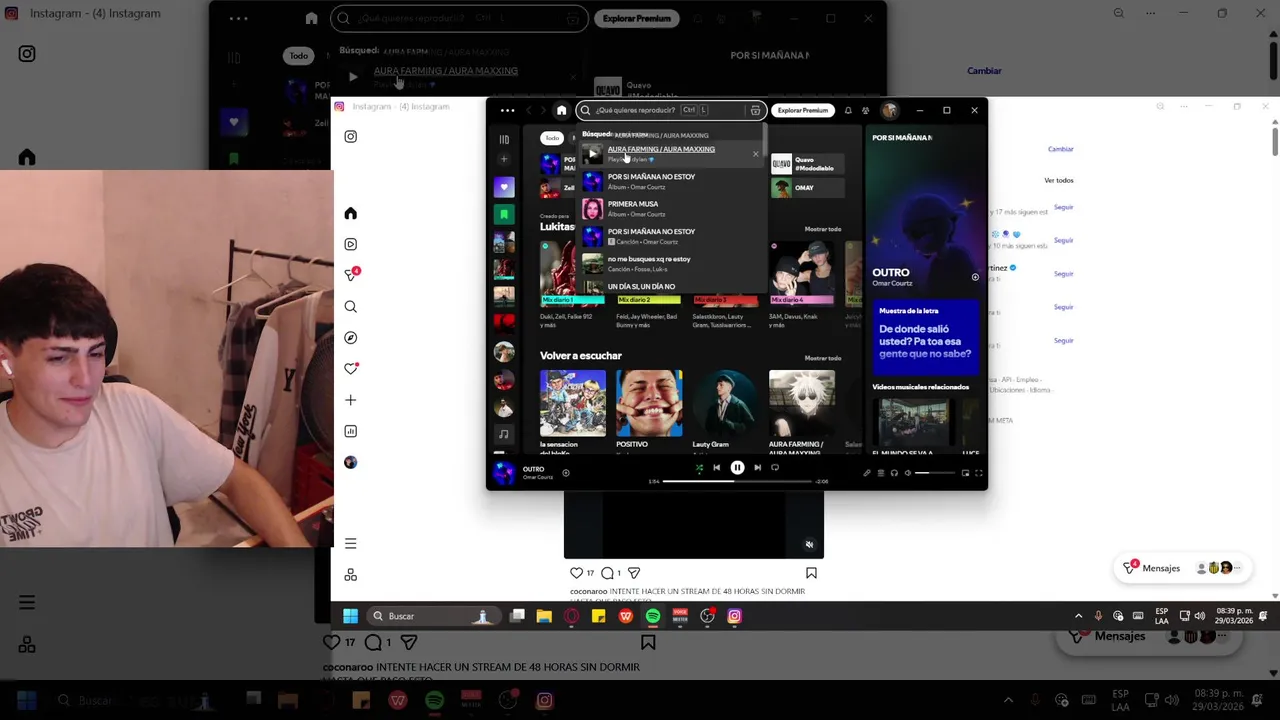Mute Spotify using the speaker icon
The height and width of the screenshot is (720, 1280).
[908, 473]
